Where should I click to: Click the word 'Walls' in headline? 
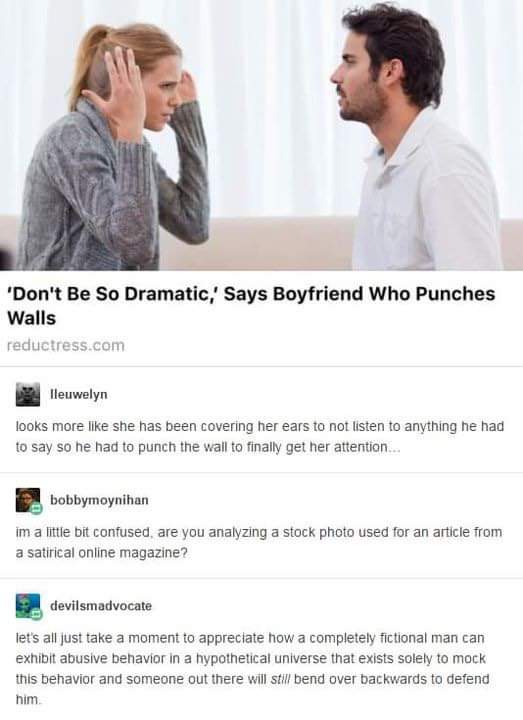point(31,318)
